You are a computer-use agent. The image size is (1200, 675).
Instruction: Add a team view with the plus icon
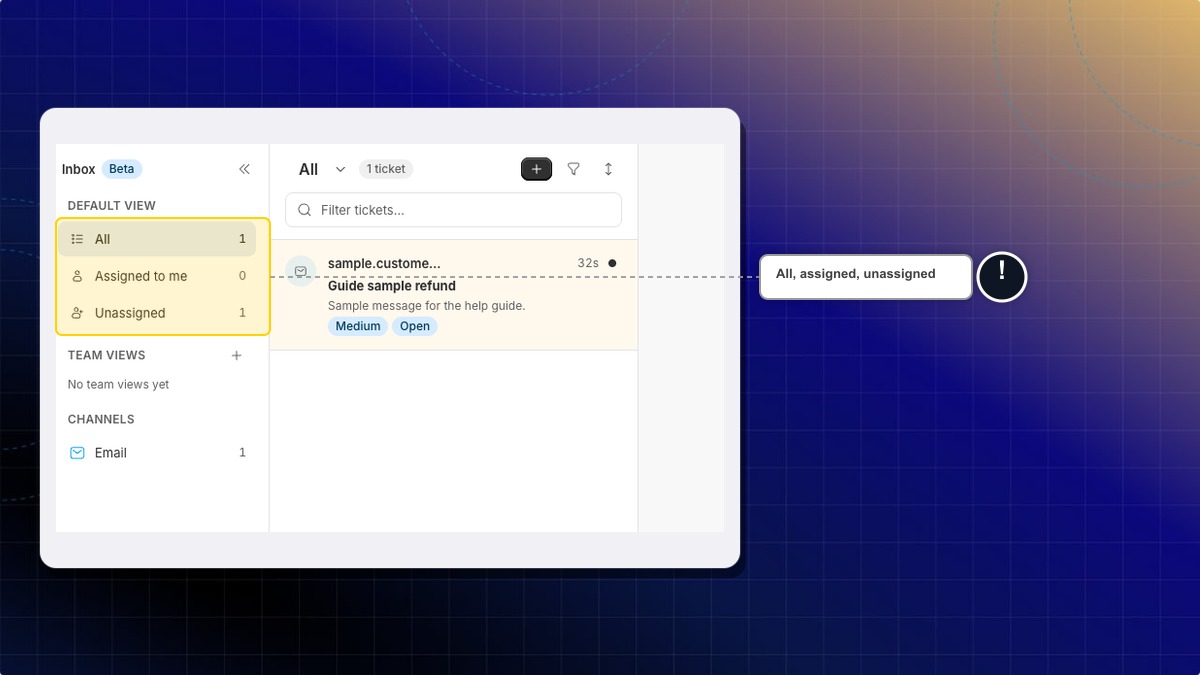(237, 355)
